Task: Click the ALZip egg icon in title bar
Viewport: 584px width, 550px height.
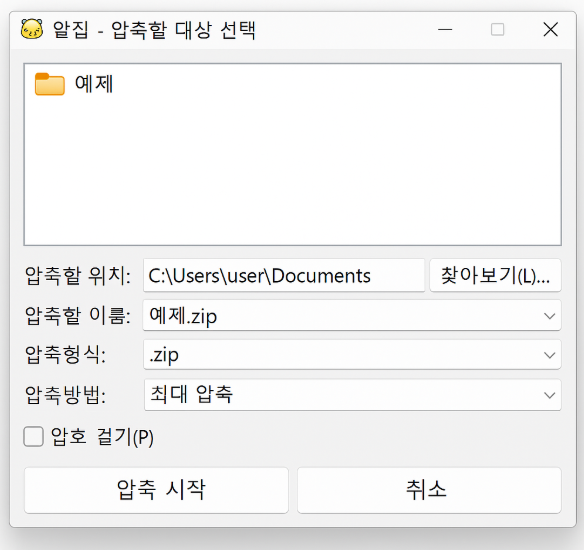Action: [32, 29]
